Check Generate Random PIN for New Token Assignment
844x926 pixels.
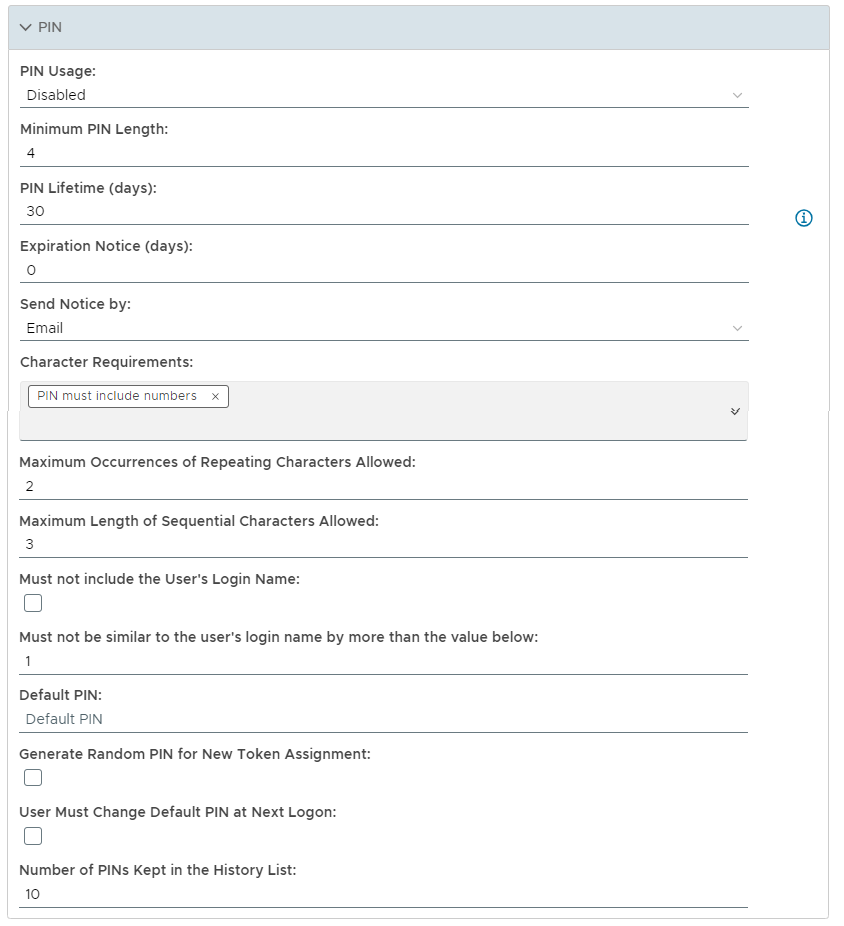click(33, 777)
